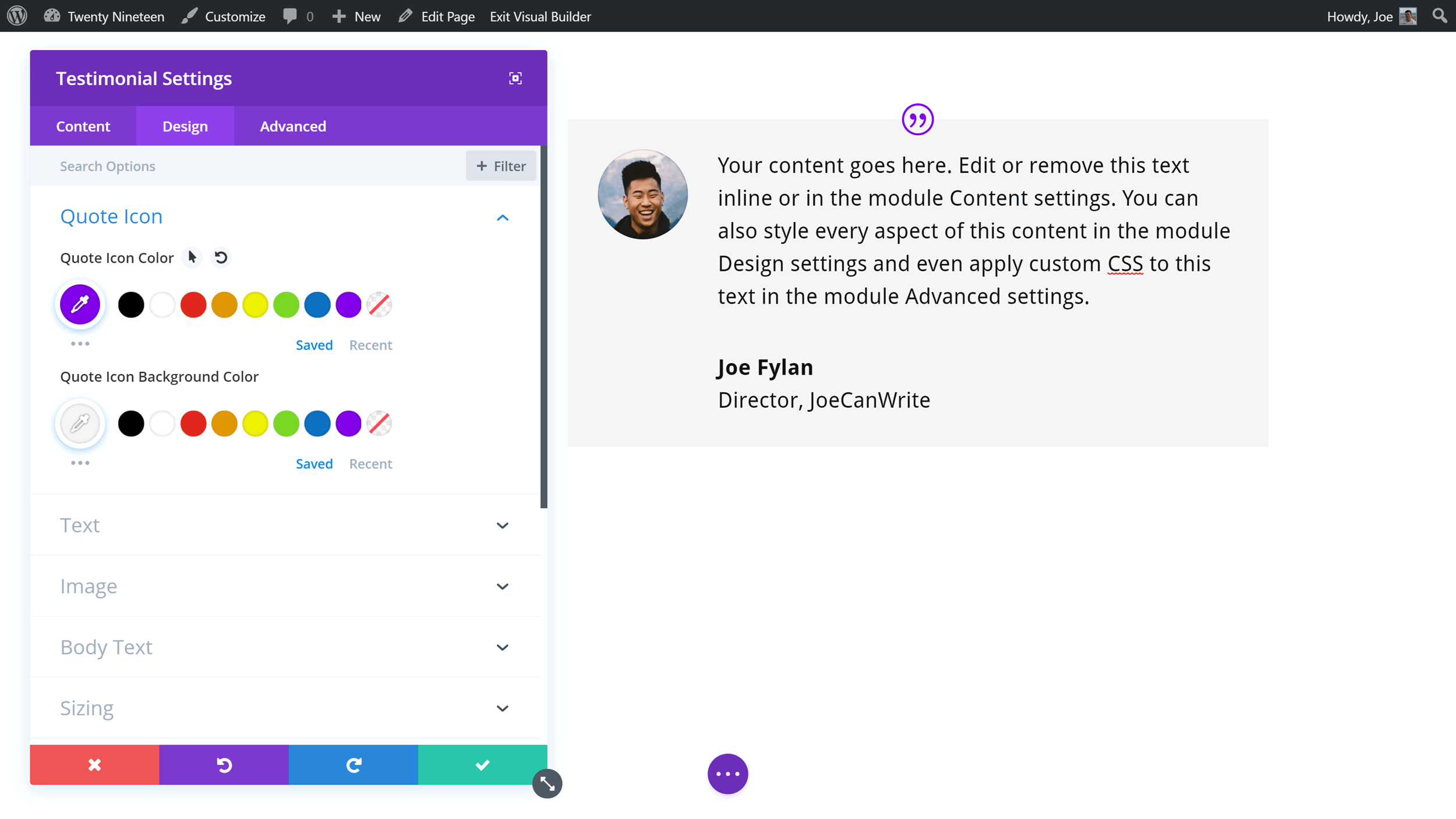1456x819 pixels.
Task: Open the Quote Icon Color eyedropper picker
Action: (80, 305)
